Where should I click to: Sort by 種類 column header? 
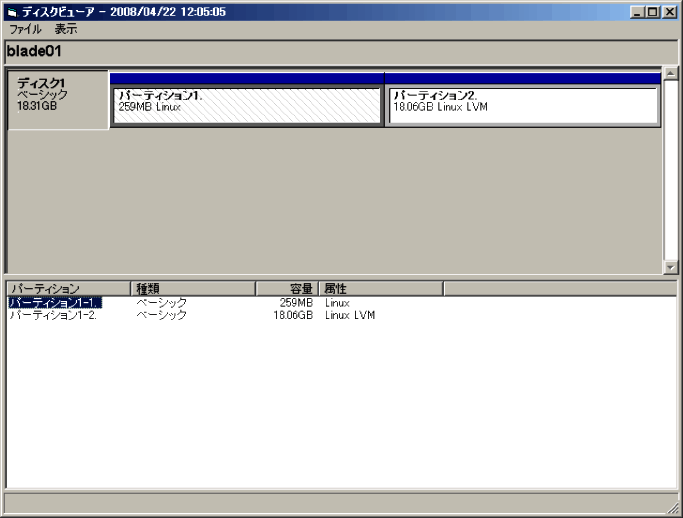pos(193,288)
